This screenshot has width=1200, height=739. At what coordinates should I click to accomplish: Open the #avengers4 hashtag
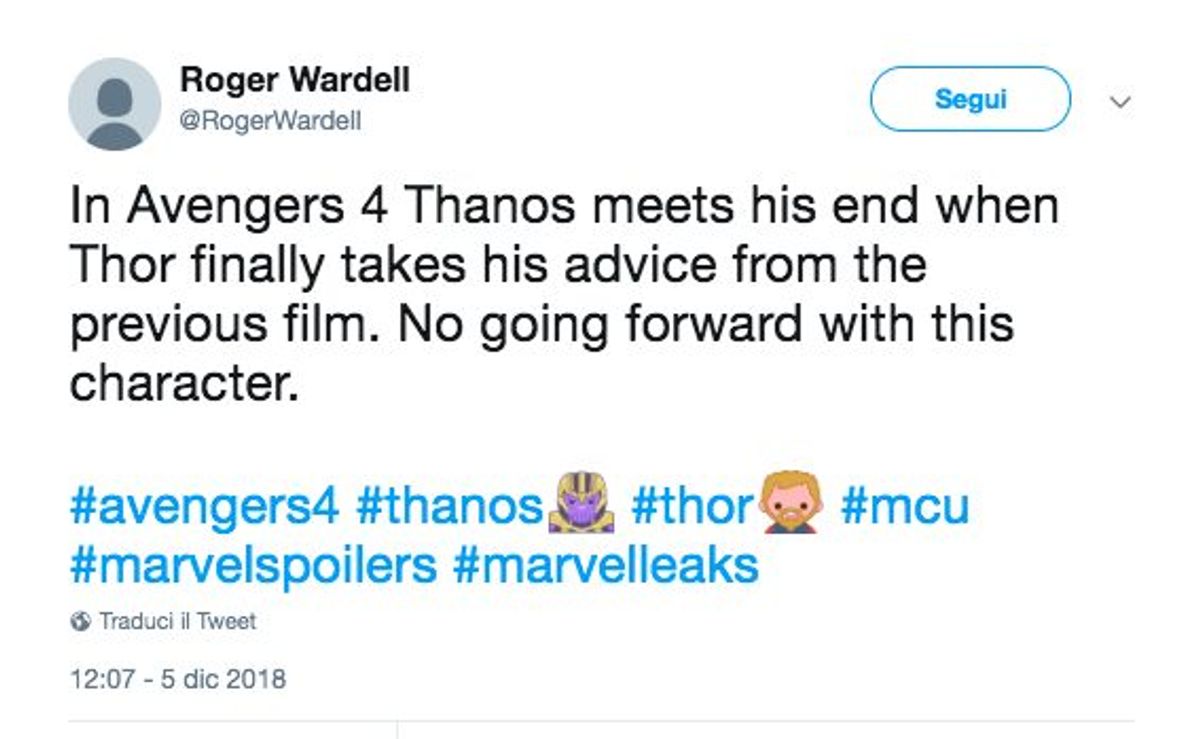tap(205, 507)
